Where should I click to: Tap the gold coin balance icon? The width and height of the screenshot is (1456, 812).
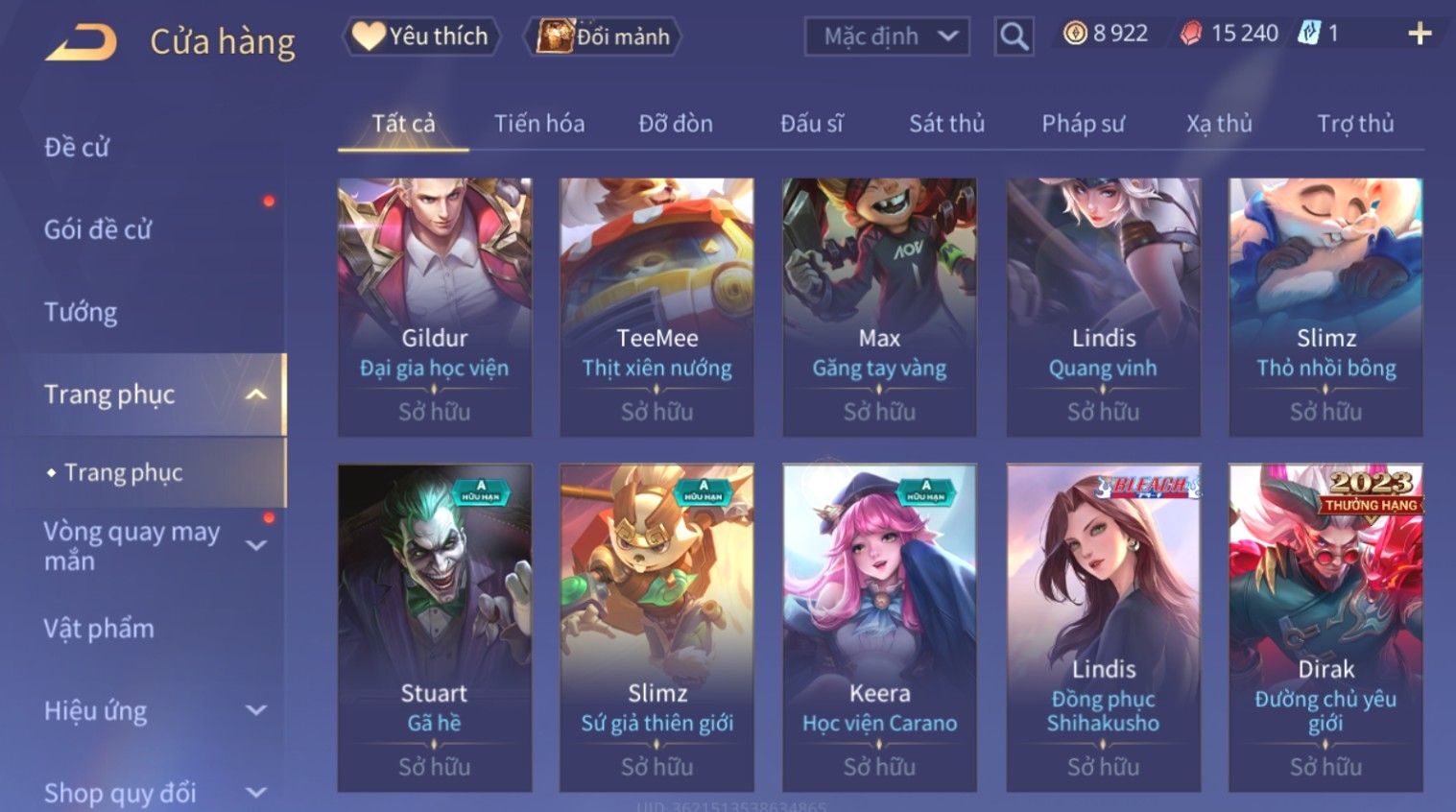tap(1075, 34)
